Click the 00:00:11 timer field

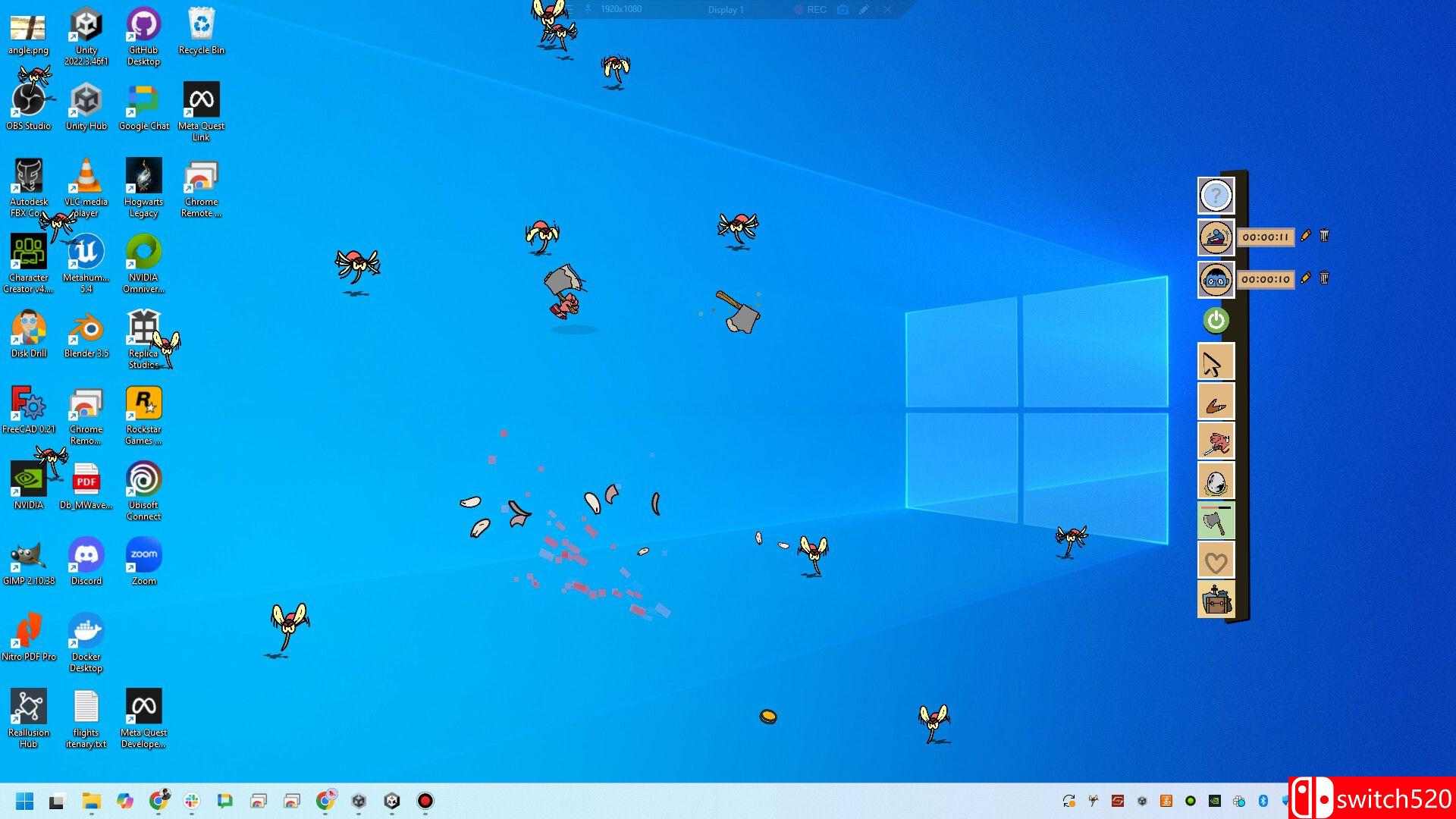click(1265, 237)
